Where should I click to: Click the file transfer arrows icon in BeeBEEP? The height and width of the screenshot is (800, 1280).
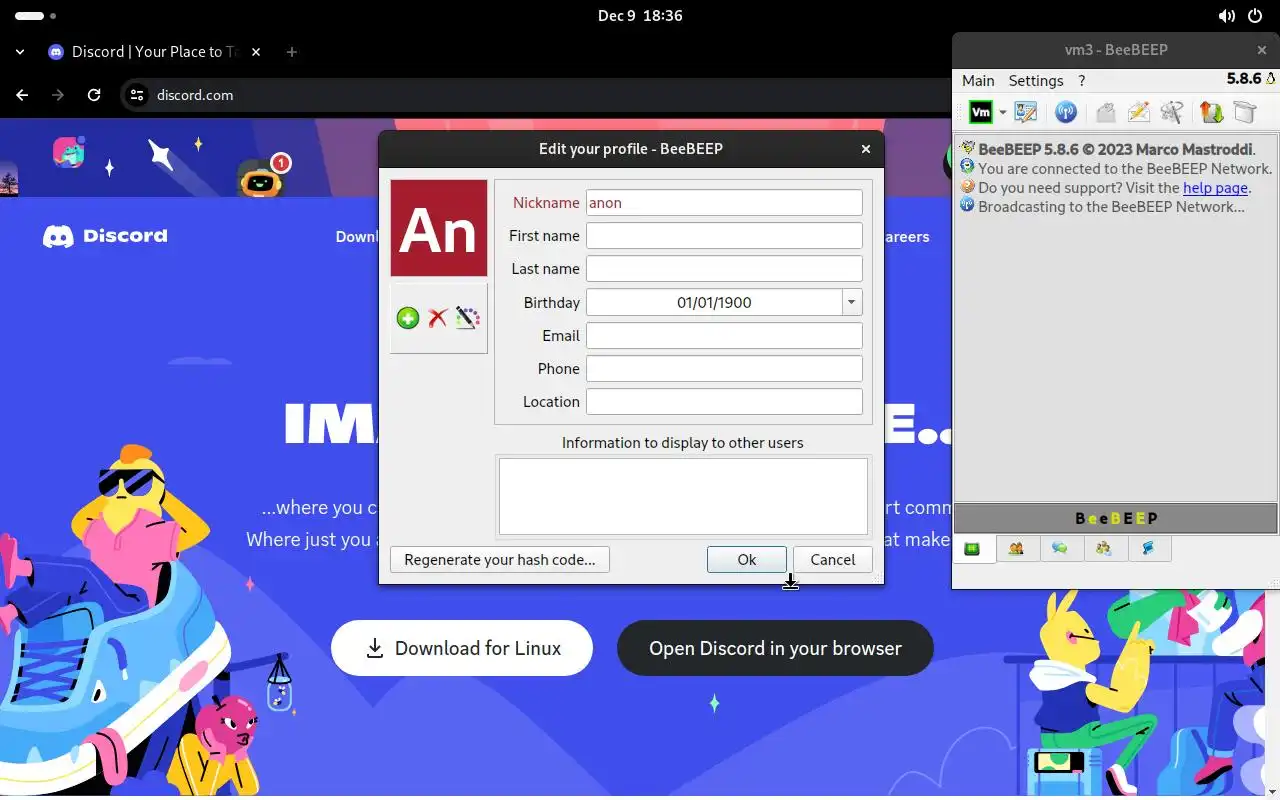pyautogui.click(x=1211, y=112)
